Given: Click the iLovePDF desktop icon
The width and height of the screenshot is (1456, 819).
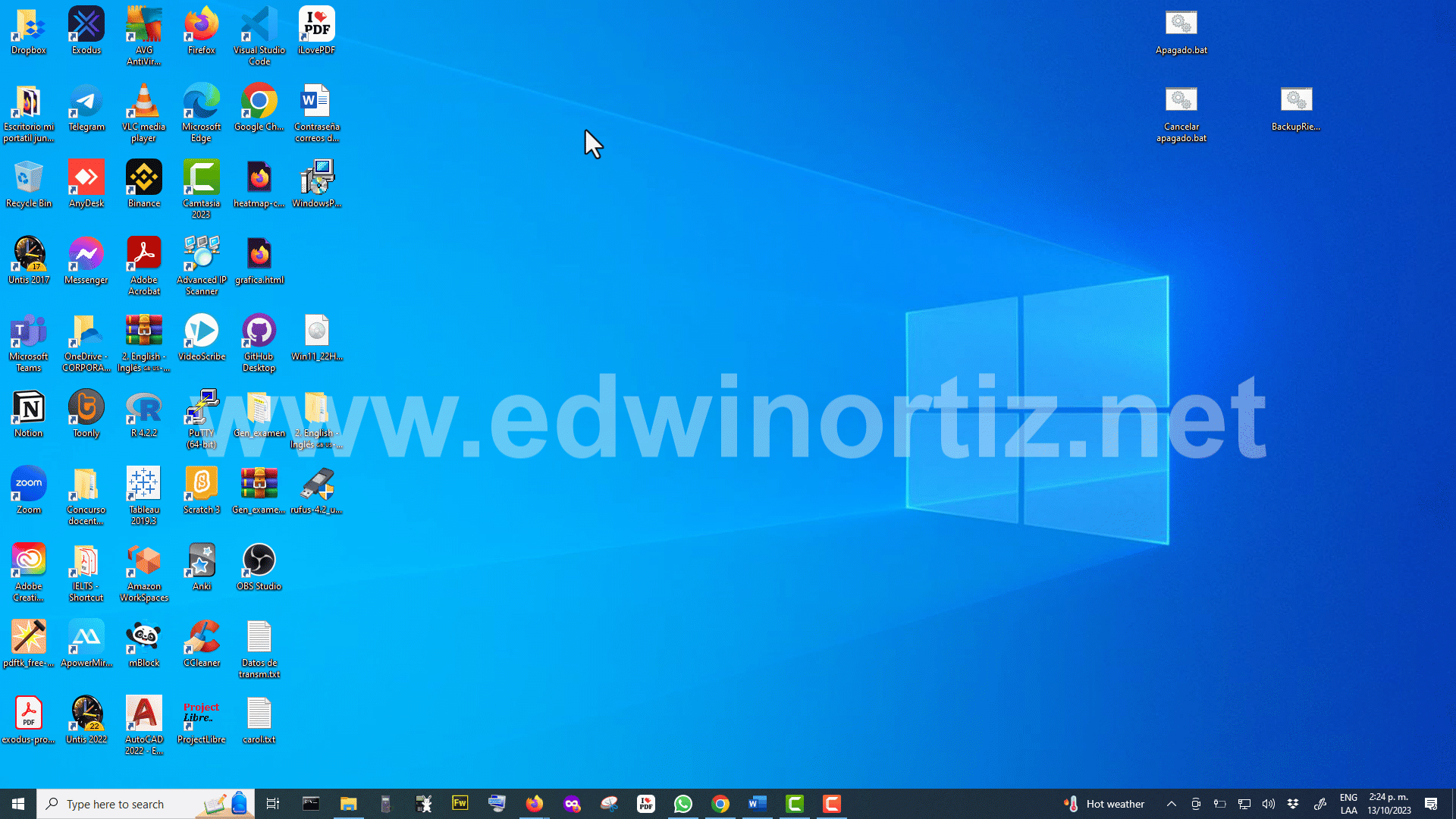Looking at the screenshot, I should [x=317, y=32].
